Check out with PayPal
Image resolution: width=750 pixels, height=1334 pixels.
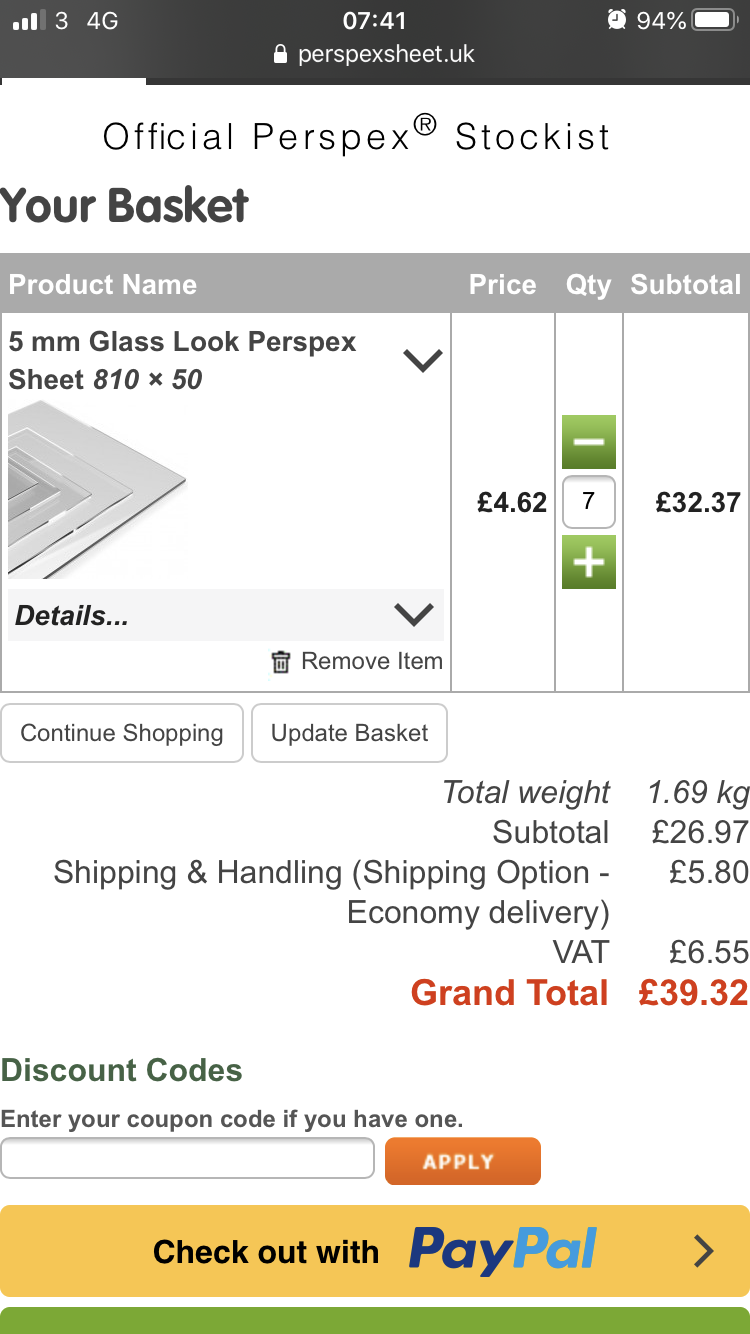(375, 1251)
